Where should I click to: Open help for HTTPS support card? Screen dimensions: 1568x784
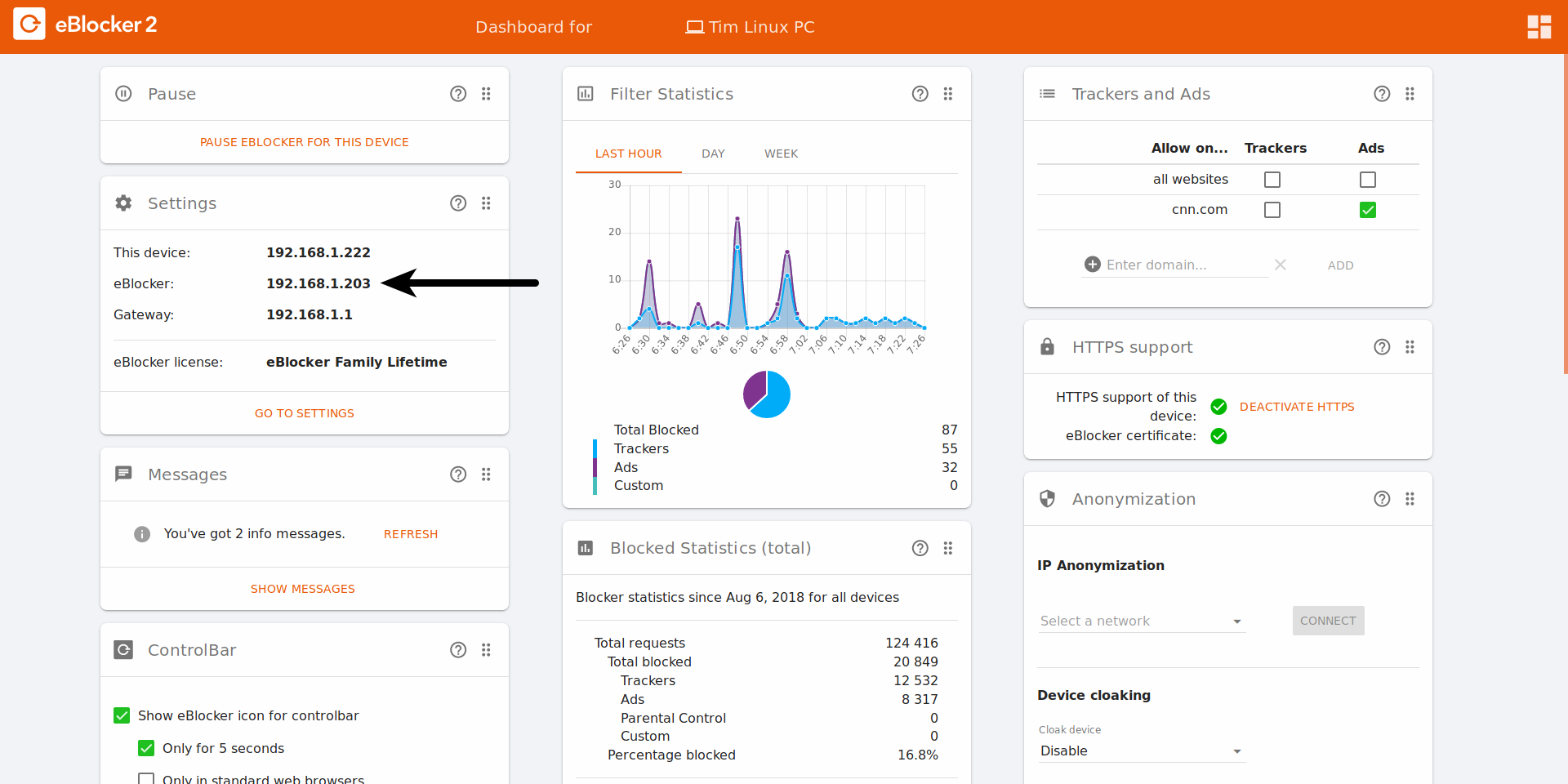point(1382,347)
